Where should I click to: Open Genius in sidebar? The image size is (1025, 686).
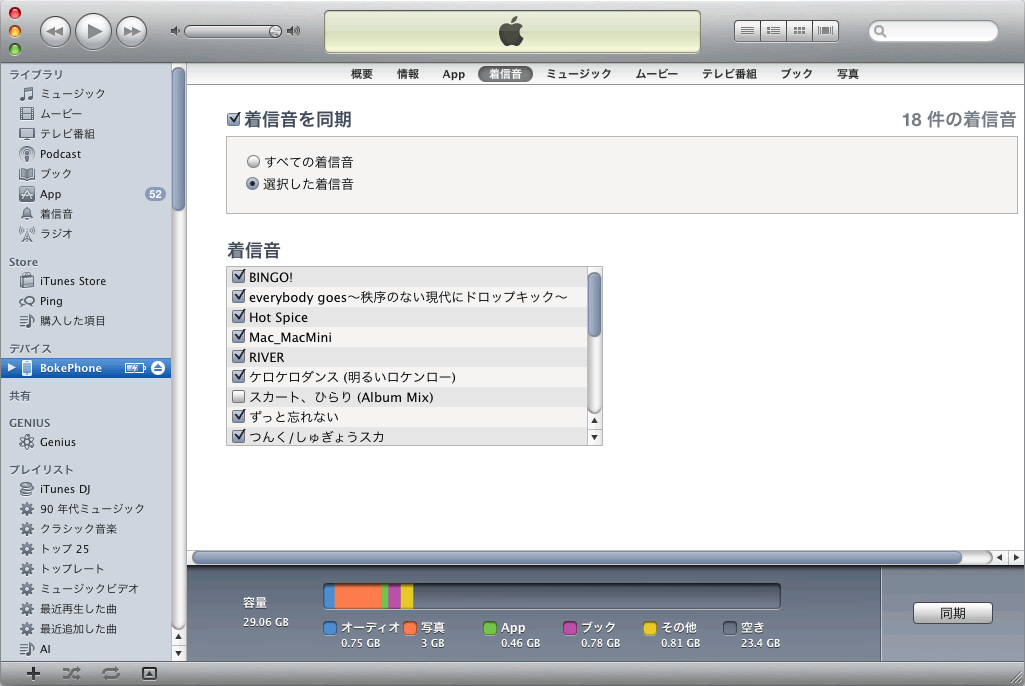(58, 442)
